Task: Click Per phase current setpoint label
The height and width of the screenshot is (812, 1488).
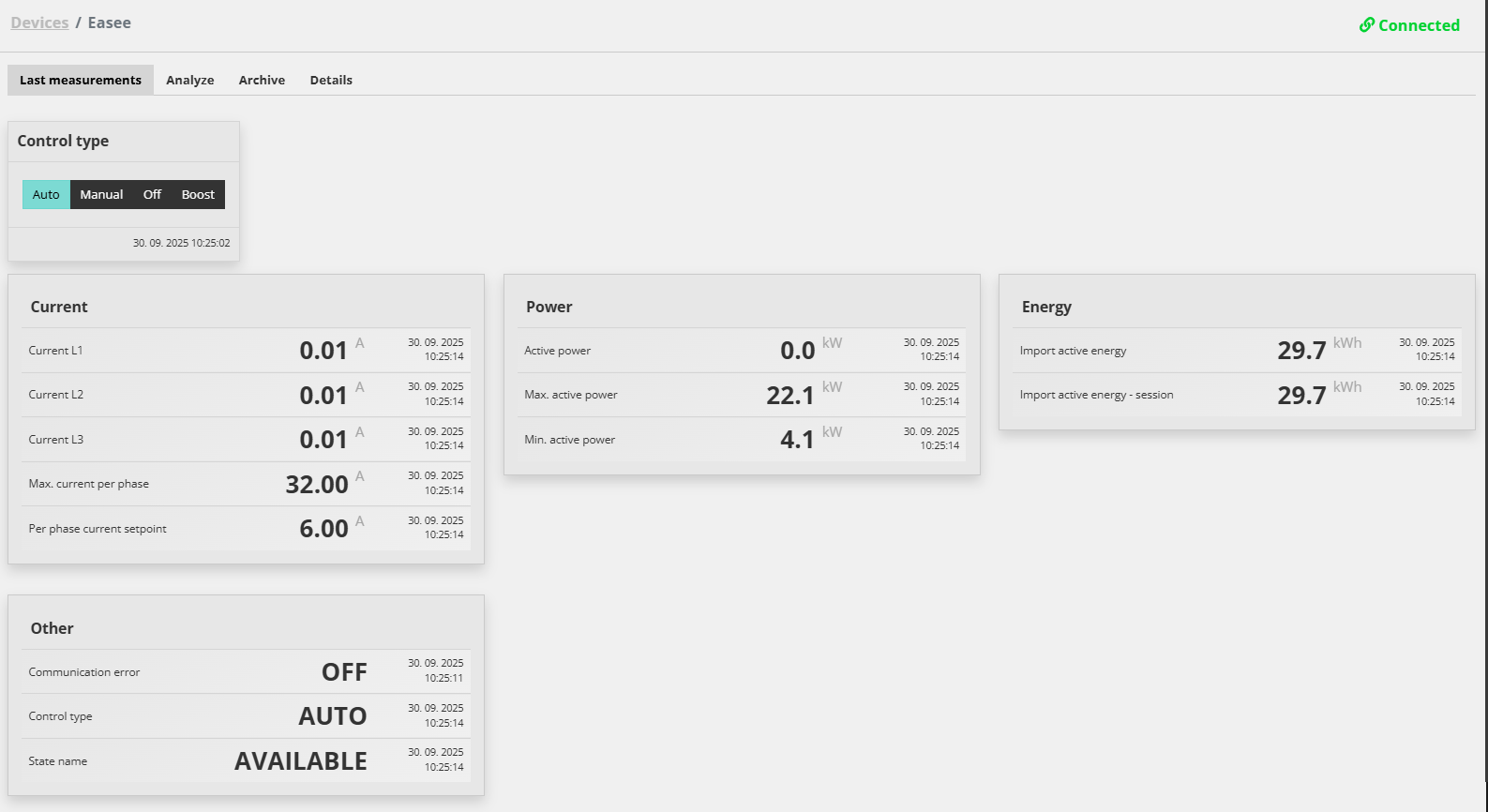Action: 98,529
